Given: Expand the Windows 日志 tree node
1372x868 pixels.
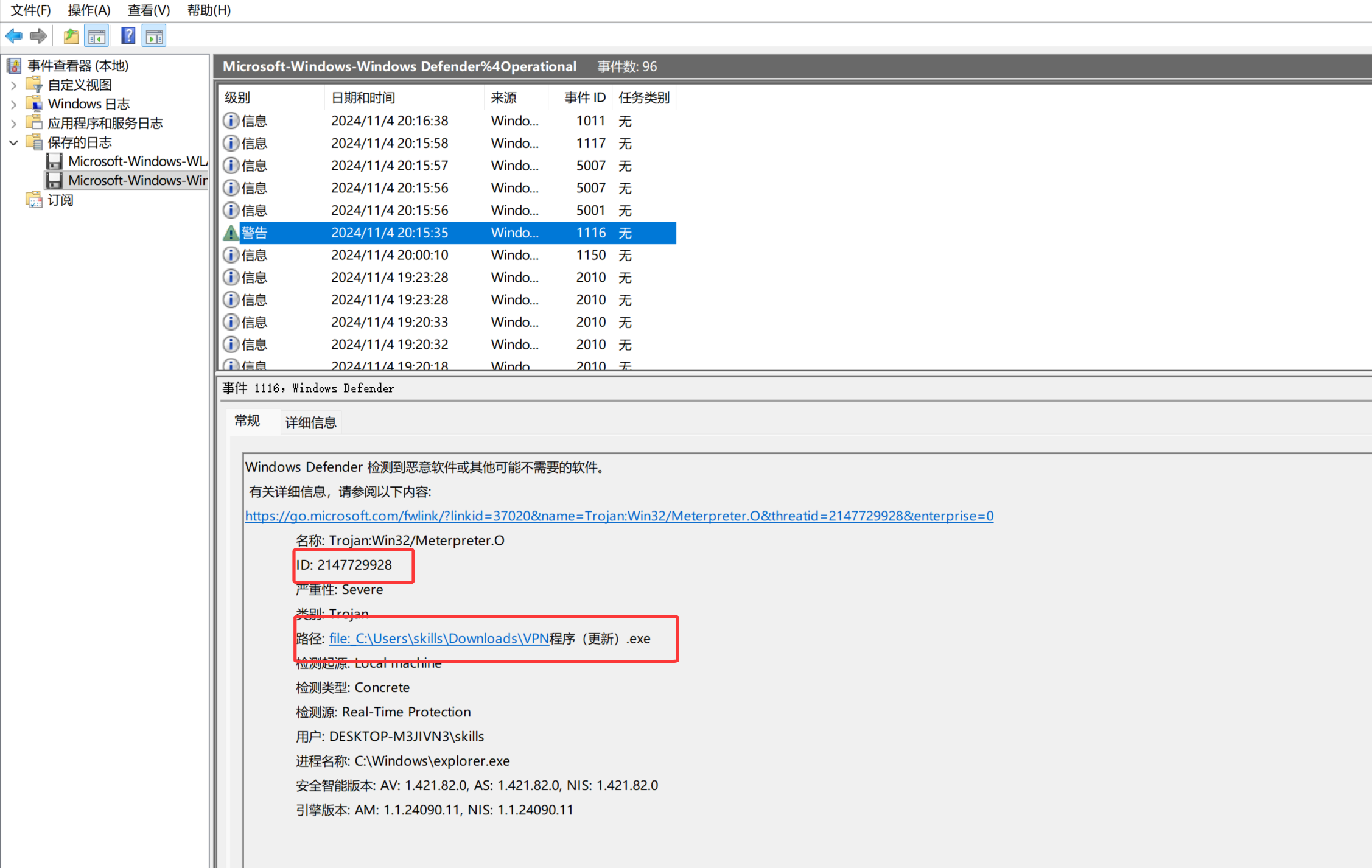Looking at the screenshot, I should [13, 104].
